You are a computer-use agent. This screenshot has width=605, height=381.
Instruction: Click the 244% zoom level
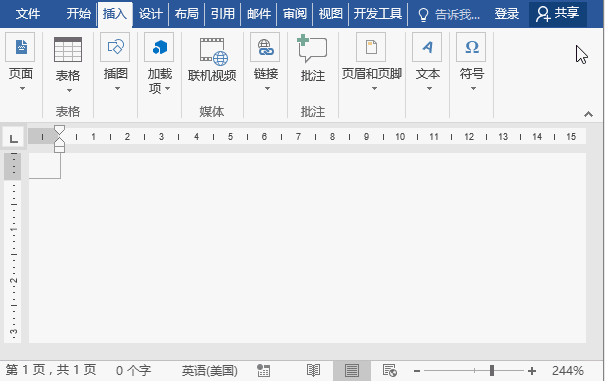point(568,371)
